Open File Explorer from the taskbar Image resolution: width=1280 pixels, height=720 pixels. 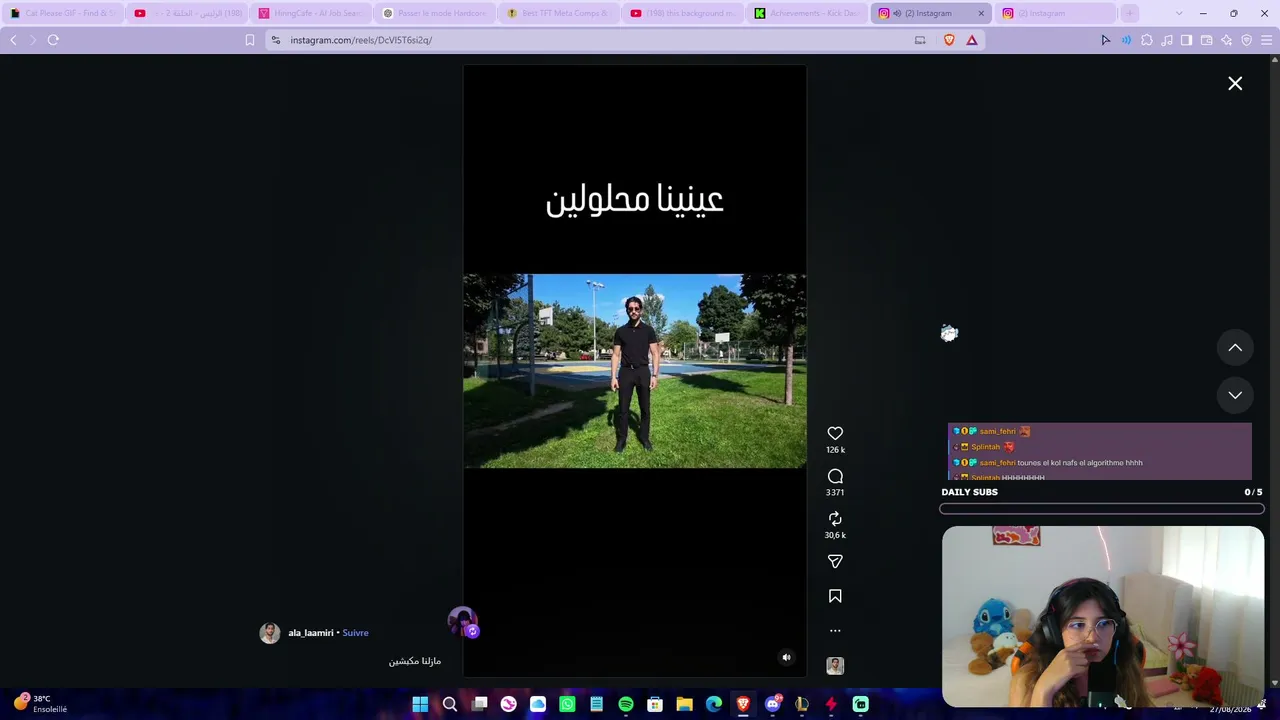[684, 704]
